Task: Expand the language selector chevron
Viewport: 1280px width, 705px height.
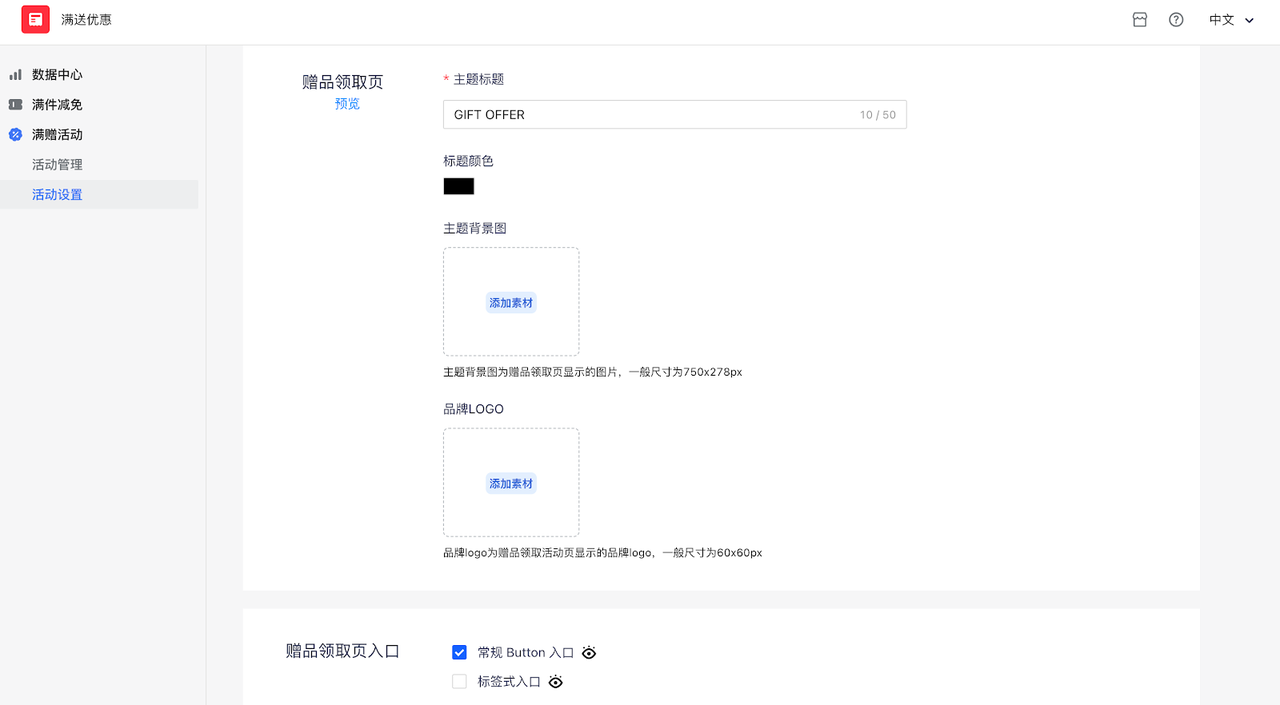Action: tap(1248, 19)
